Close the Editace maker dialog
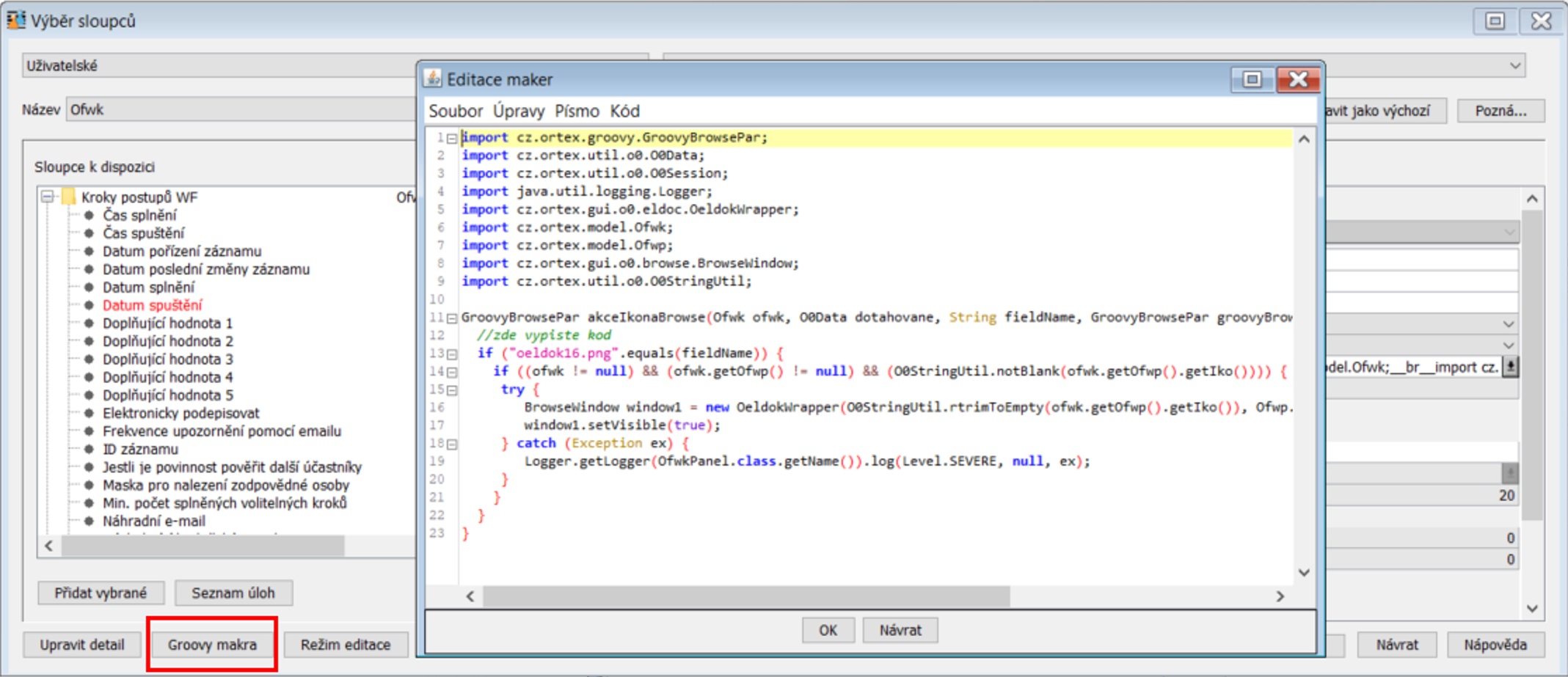The height and width of the screenshot is (677, 1568). (x=1297, y=79)
